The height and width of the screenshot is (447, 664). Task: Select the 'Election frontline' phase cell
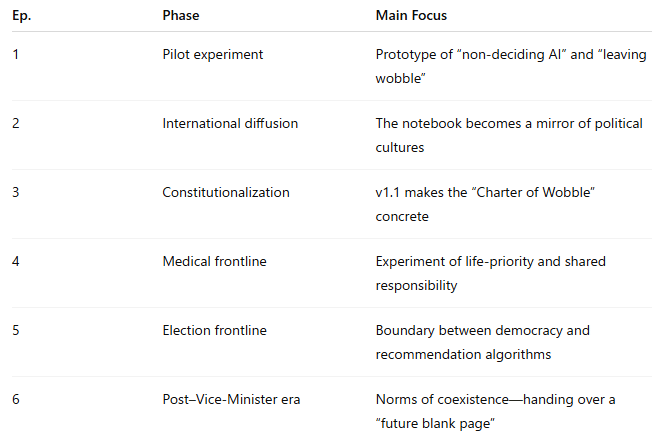coord(215,331)
